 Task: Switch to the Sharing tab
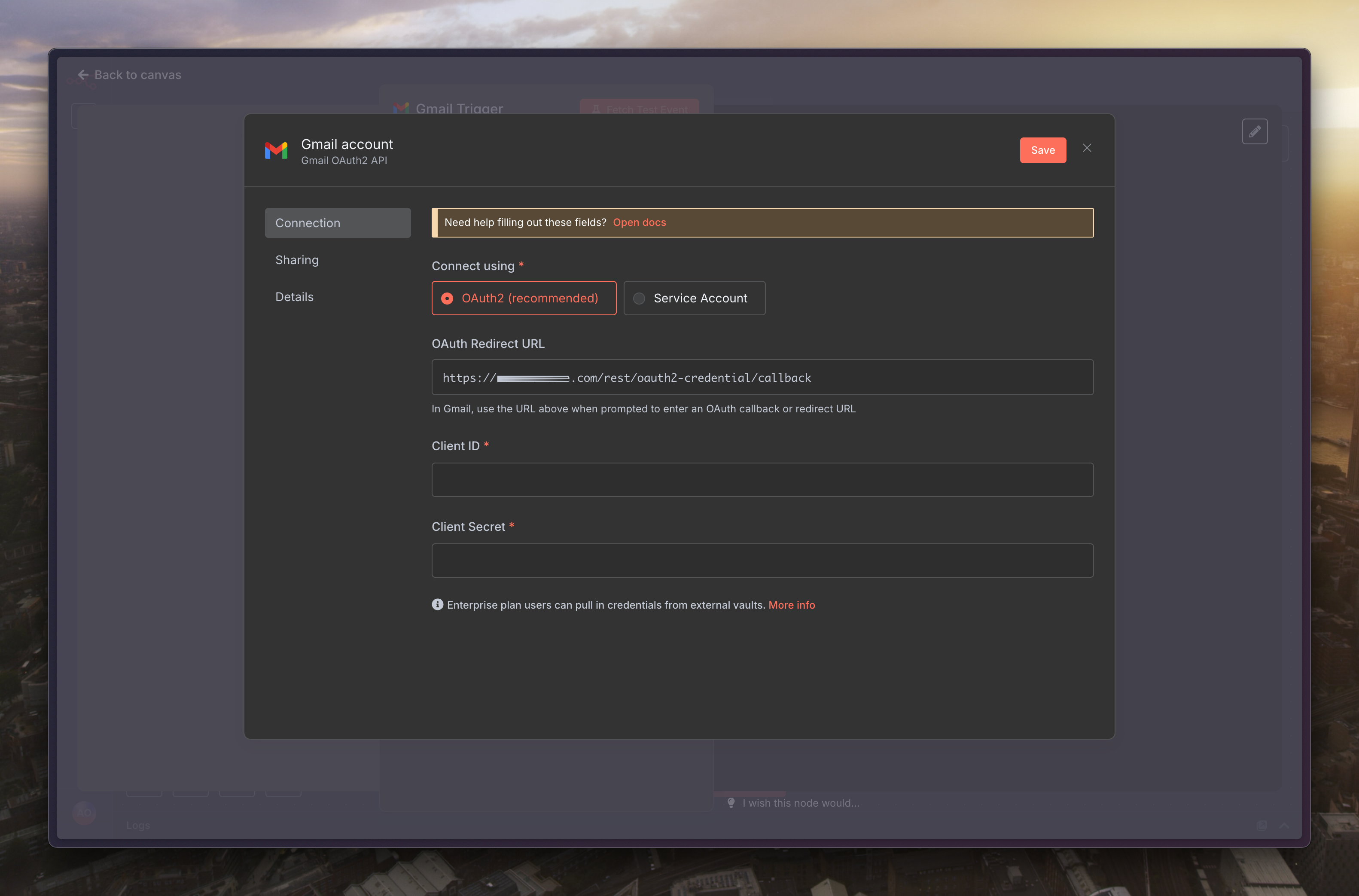(x=297, y=260)
